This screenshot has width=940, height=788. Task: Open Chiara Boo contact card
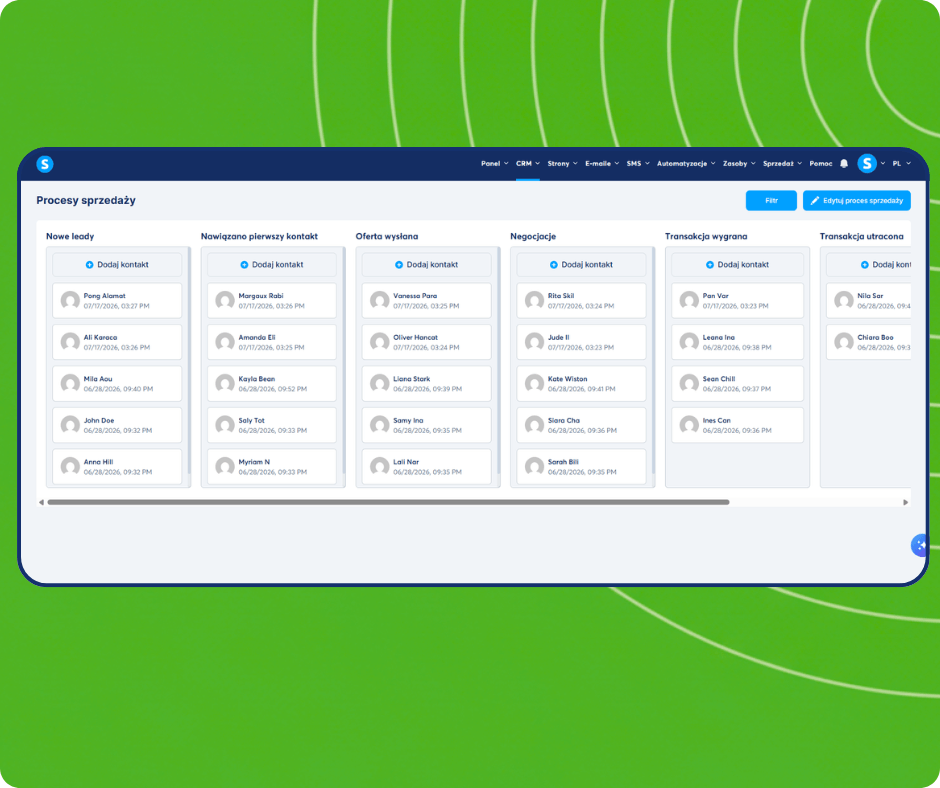tap(868, 342)
